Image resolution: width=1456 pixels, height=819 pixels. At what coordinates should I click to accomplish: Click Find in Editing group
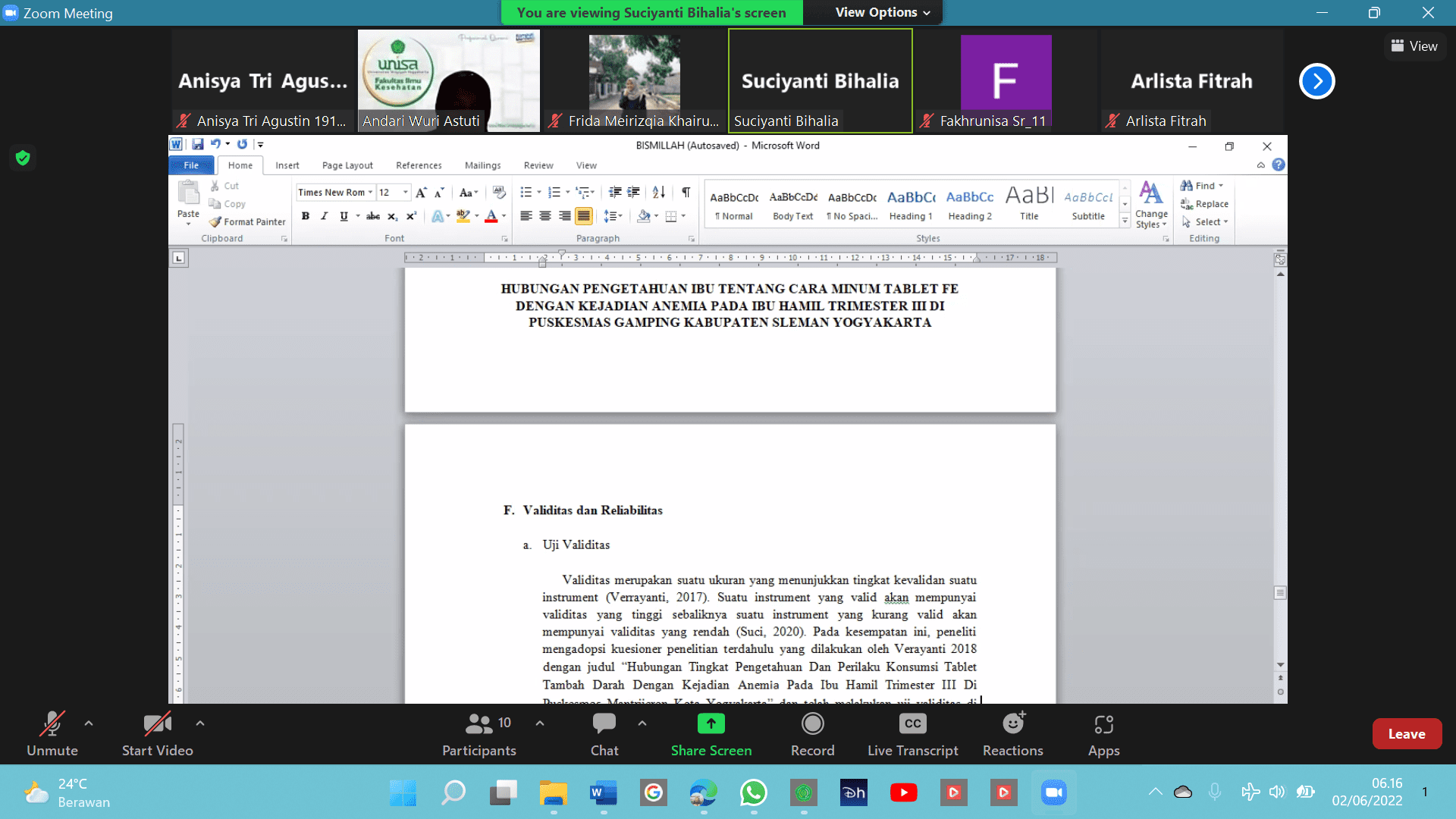click(x=1201, y=186)
